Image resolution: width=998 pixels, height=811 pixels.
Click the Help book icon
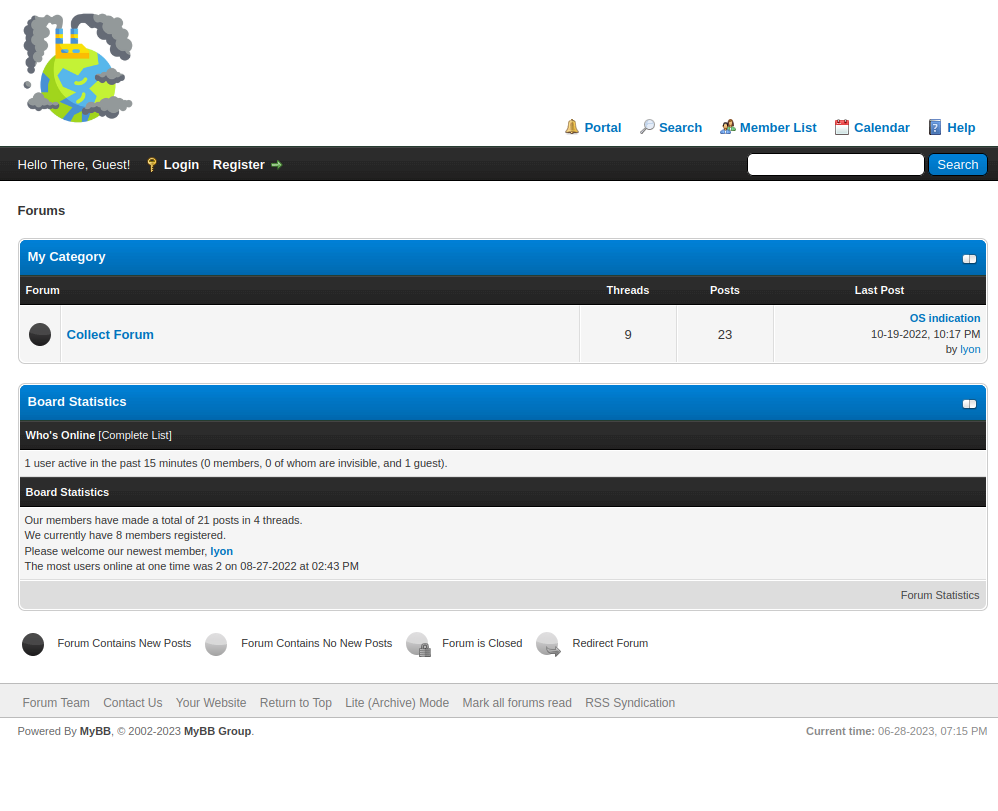point(935,127)
